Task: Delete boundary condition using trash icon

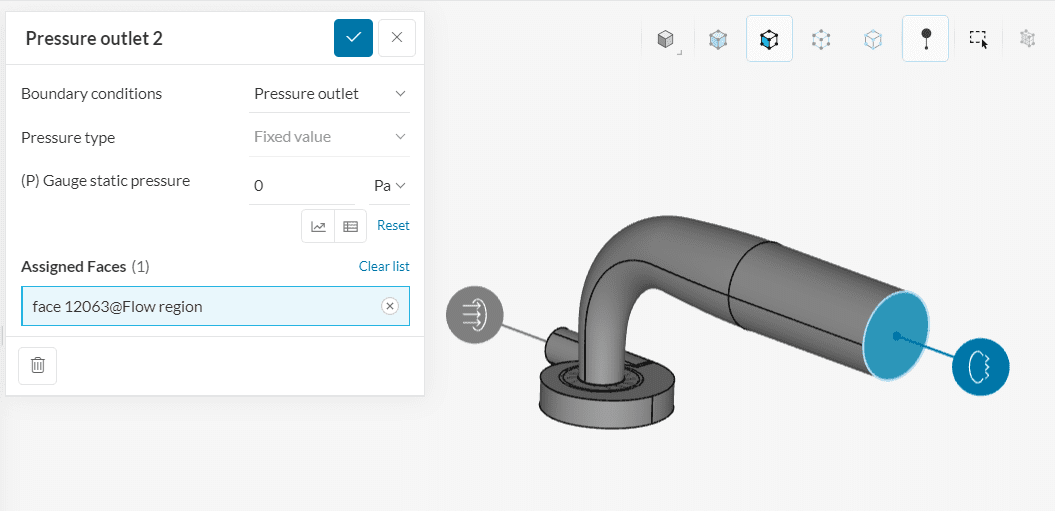Action: (37, 365)
